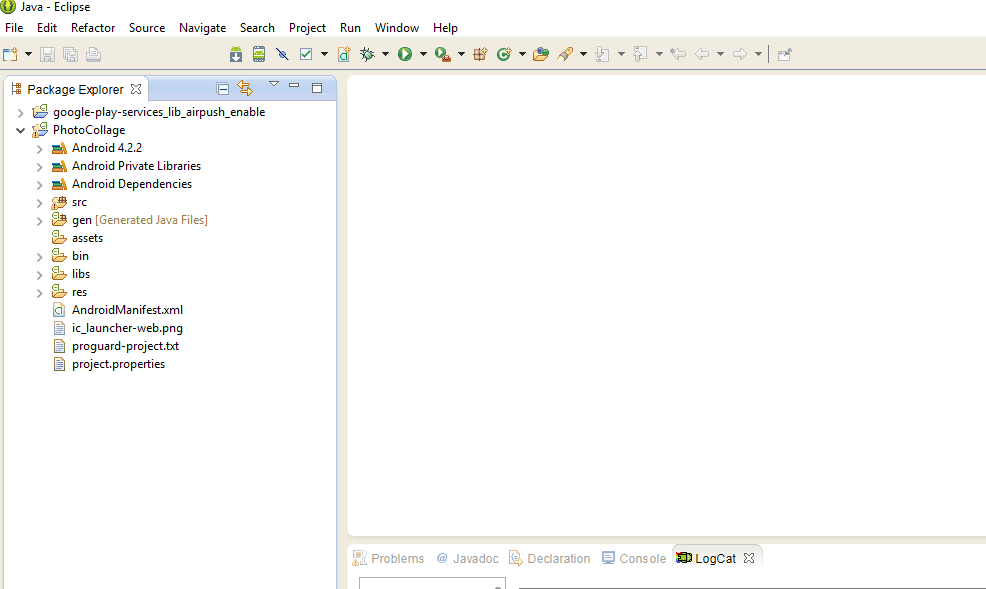Collapse the PhotoCollage project tree

click(x=20, y=130)
